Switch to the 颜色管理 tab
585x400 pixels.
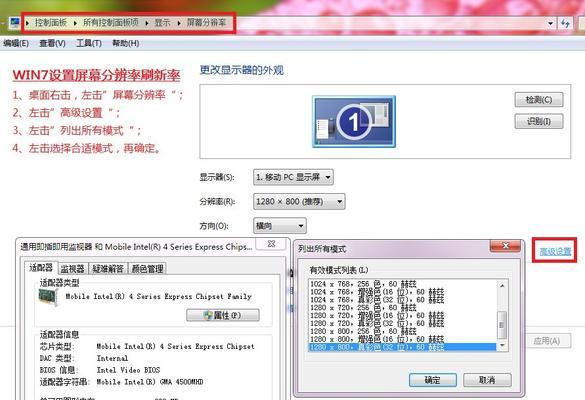147,269
